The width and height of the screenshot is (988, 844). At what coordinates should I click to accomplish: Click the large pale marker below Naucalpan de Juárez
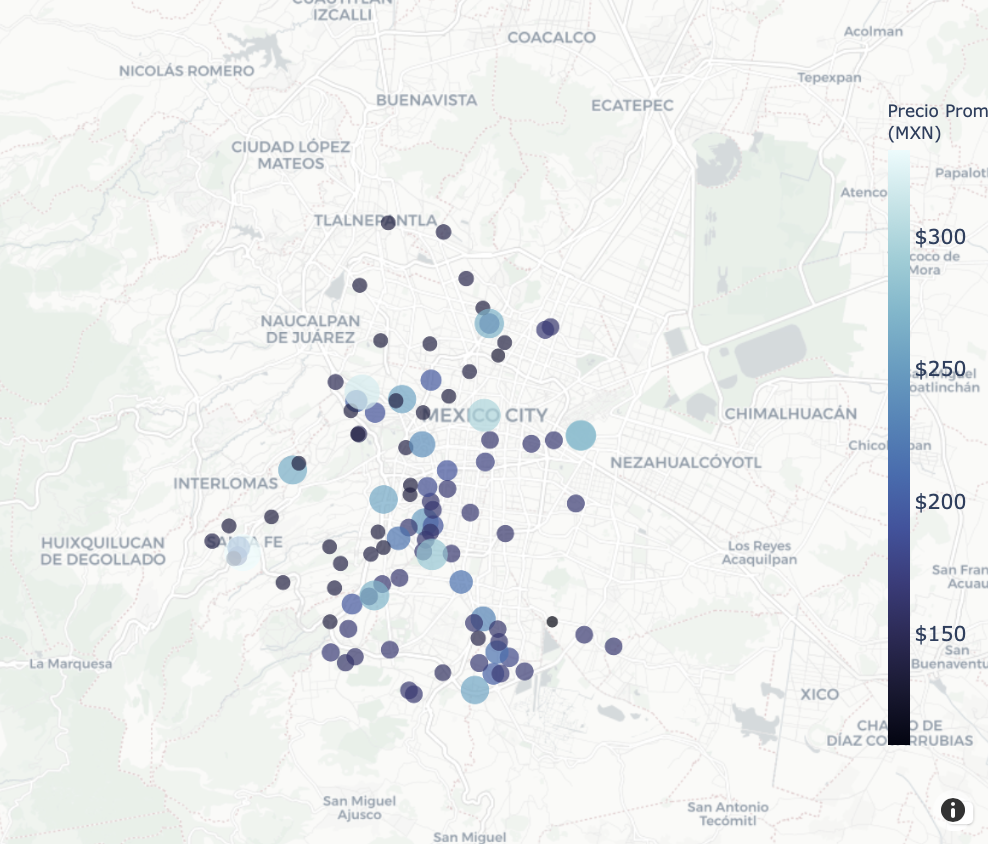361,393
